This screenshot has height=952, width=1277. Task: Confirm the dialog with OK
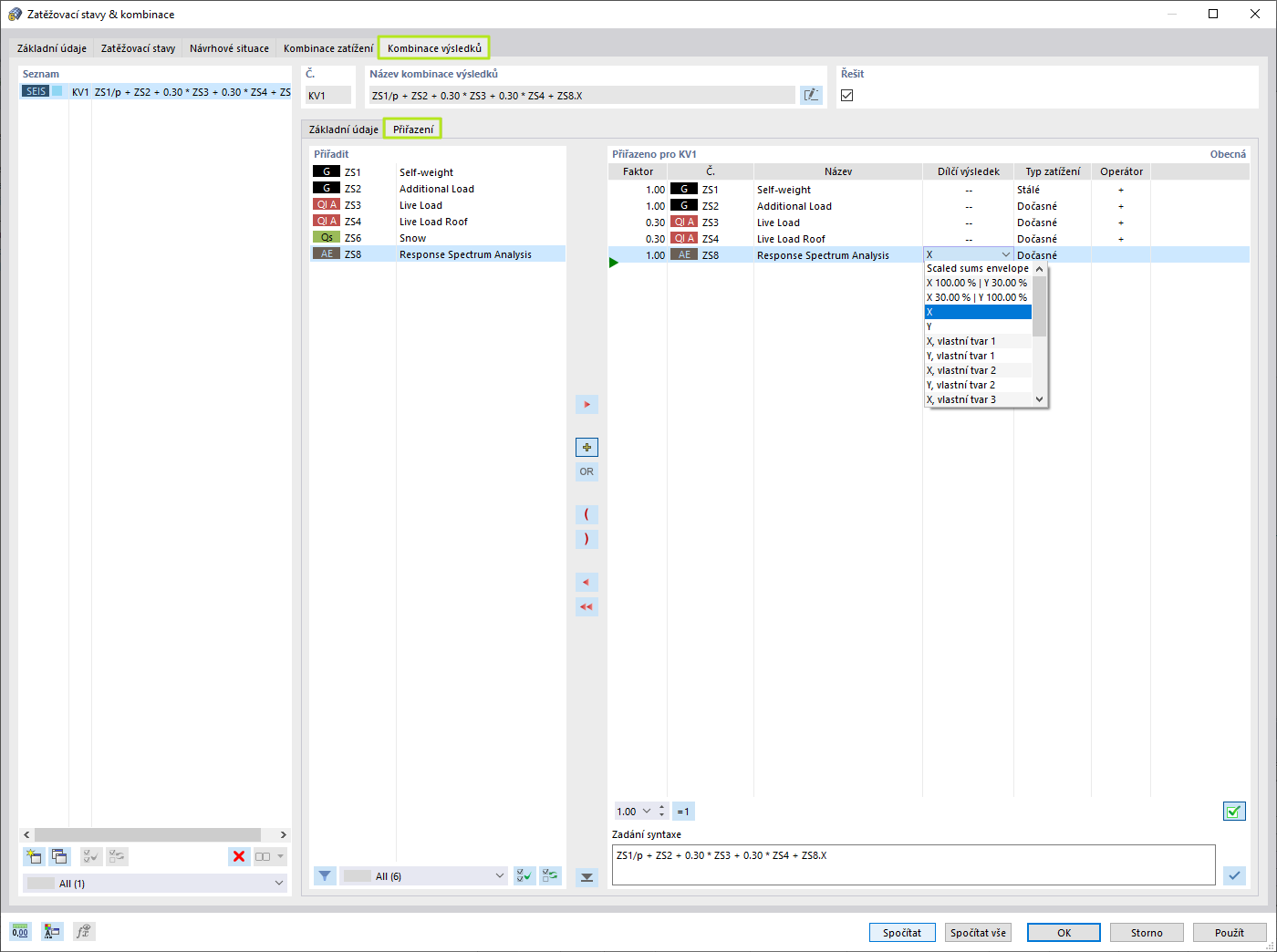pos(1064,932)
